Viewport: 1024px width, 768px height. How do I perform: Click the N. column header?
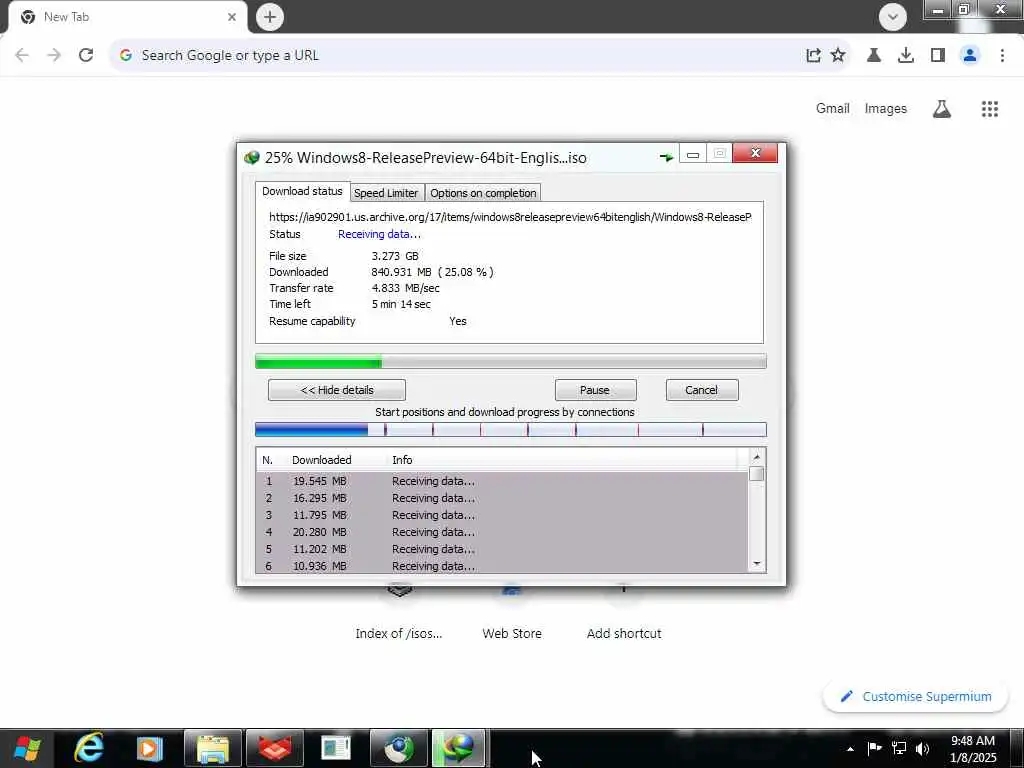(x=267, y=460)
